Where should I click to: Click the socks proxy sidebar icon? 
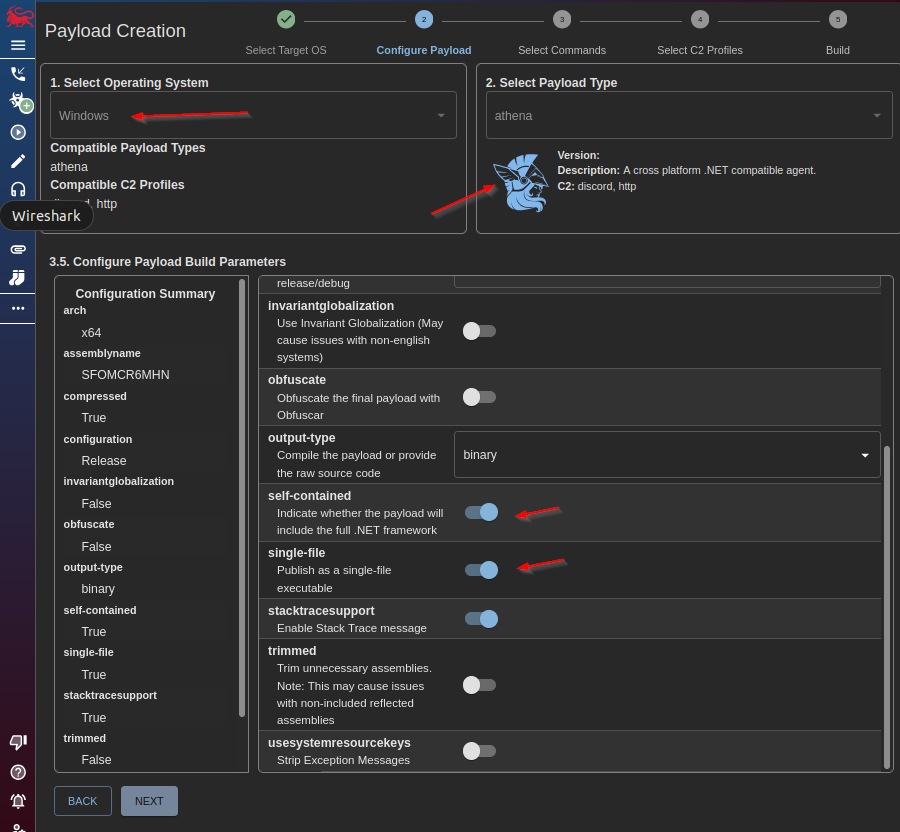17,278
